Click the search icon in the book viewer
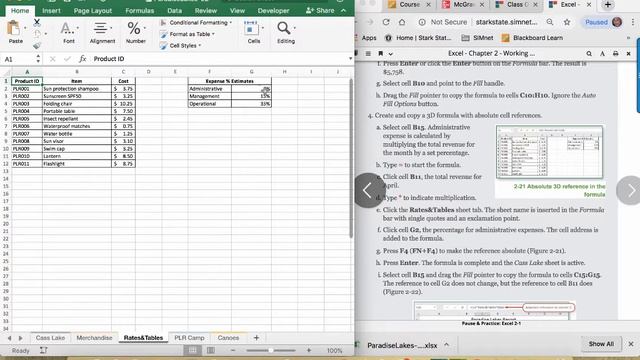This screenshot has height=360, width=640. click(x=589, y=53)
